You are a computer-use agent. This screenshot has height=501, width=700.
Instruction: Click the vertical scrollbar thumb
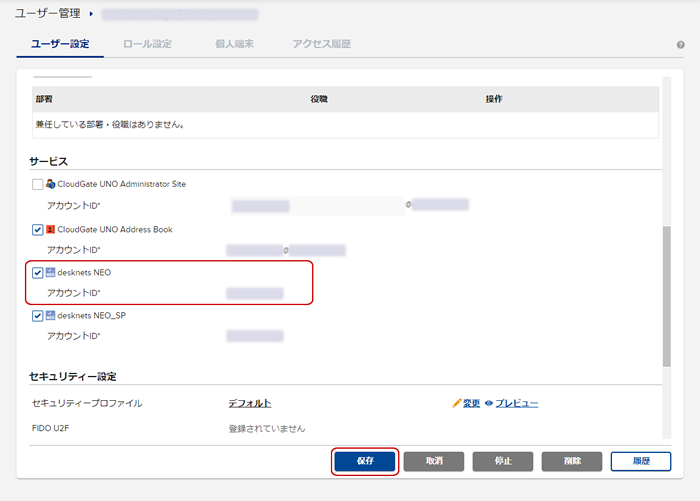coord(667,296)
